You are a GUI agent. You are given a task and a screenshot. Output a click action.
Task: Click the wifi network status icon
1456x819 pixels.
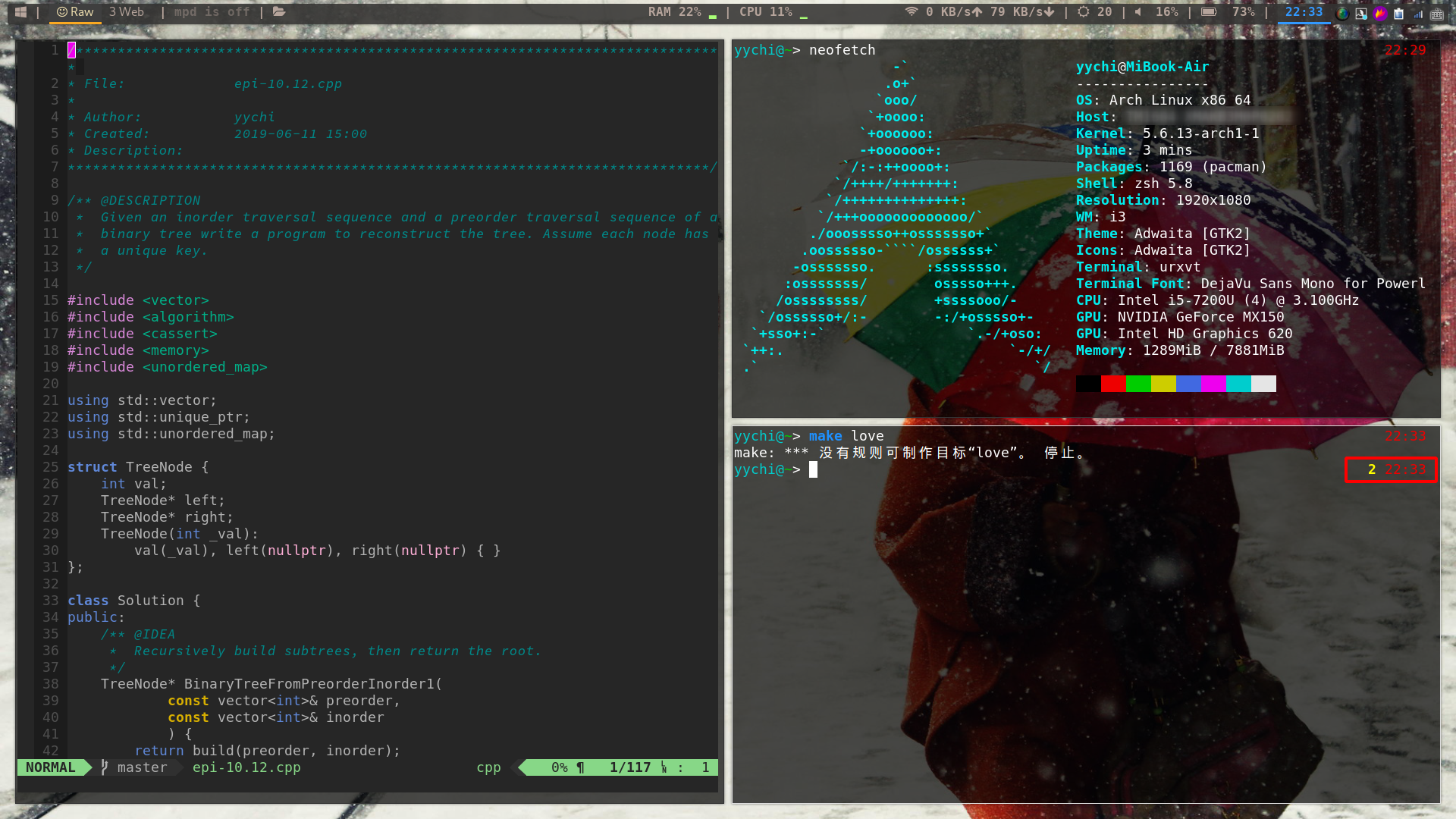tap(912, 12)
